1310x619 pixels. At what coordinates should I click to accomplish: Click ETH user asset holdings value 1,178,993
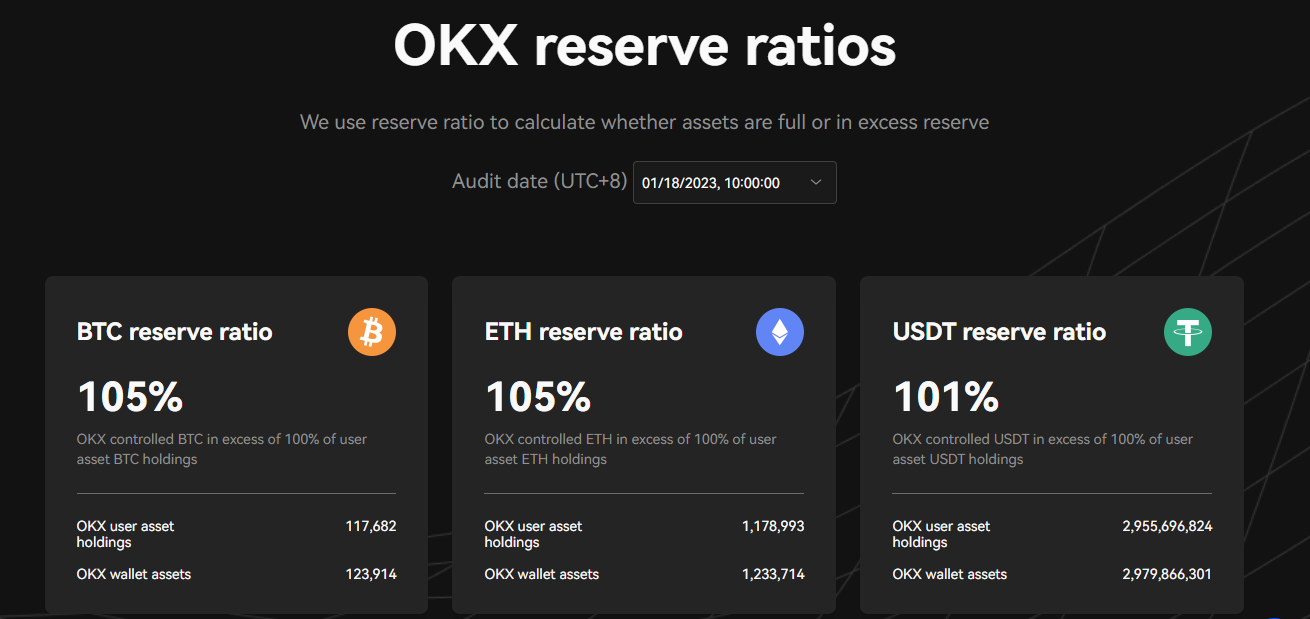pyautogui.click(x=773, y=526)
